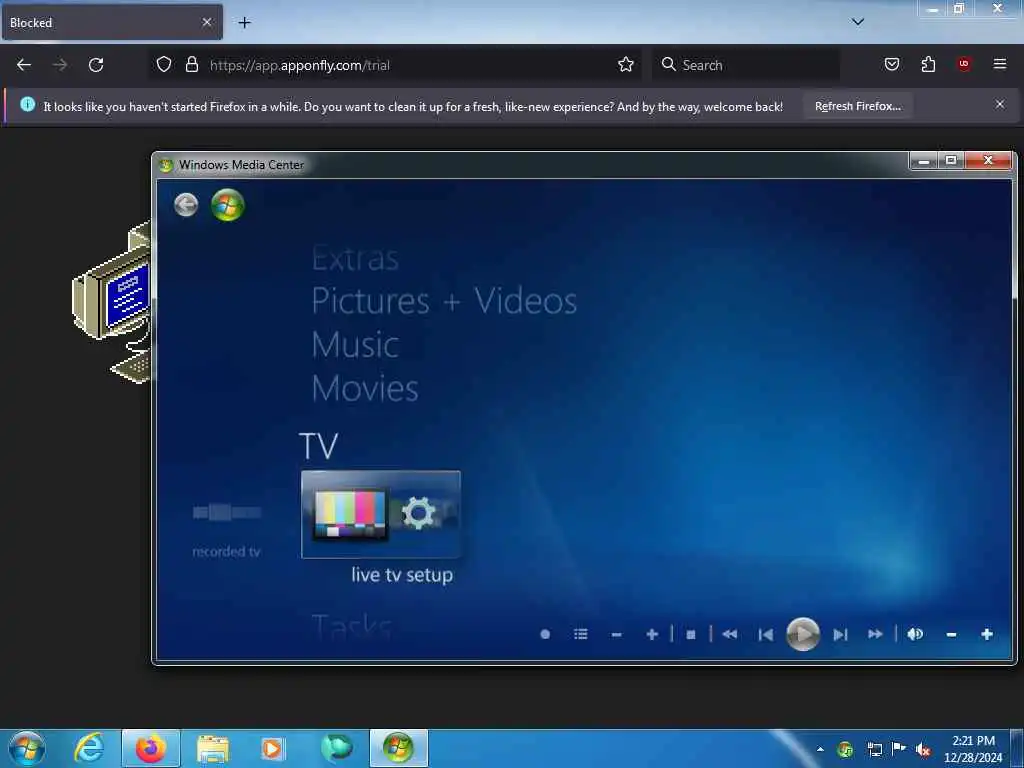Click the volume up plus button
The width and height of the screenshot is (1024, 768).
[987, 634]
